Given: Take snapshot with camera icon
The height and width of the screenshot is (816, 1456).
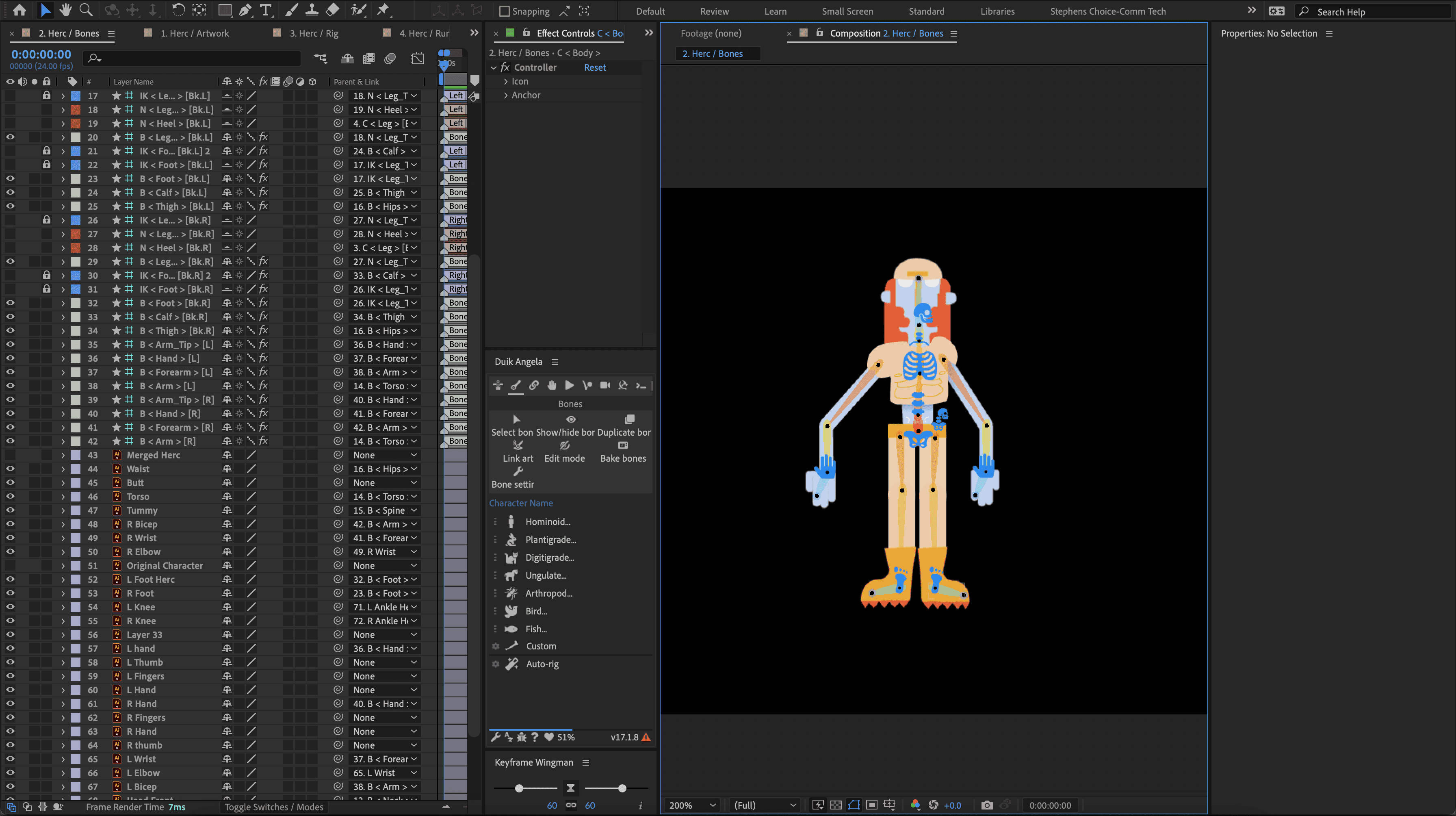Looking at the screenshot, I should 987,805.
